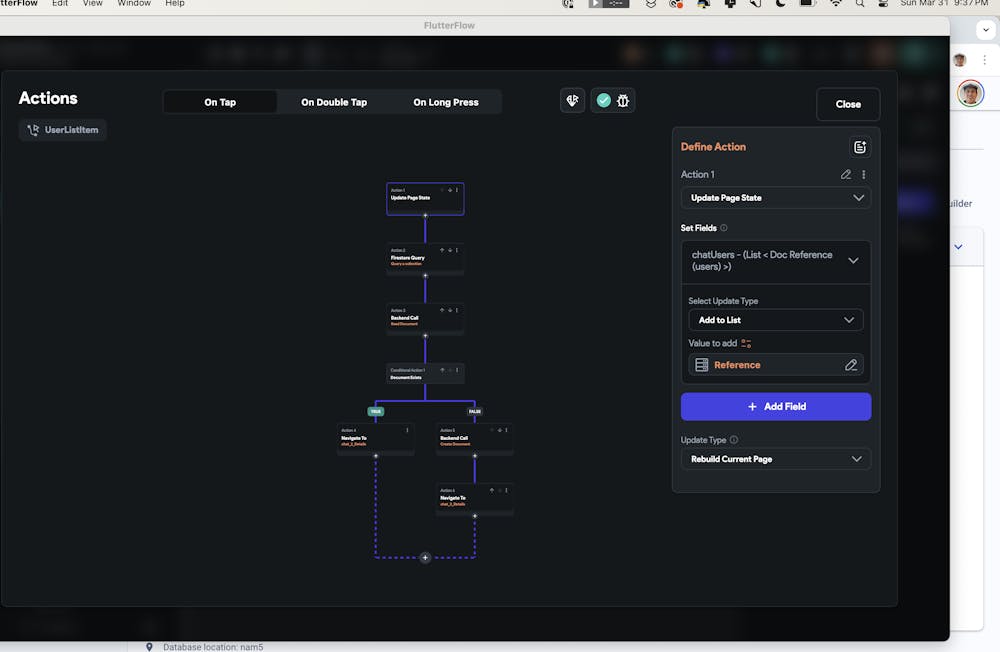
Task: Open the Edit menu
Action: 60,4
